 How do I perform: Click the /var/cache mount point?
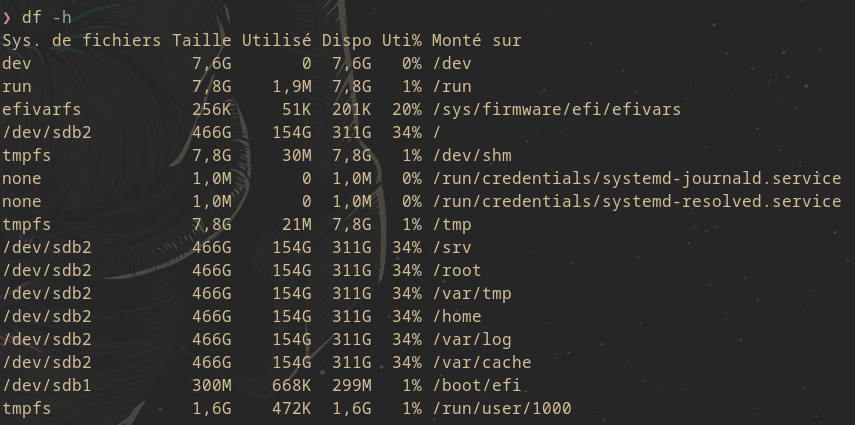pos(482,363)
